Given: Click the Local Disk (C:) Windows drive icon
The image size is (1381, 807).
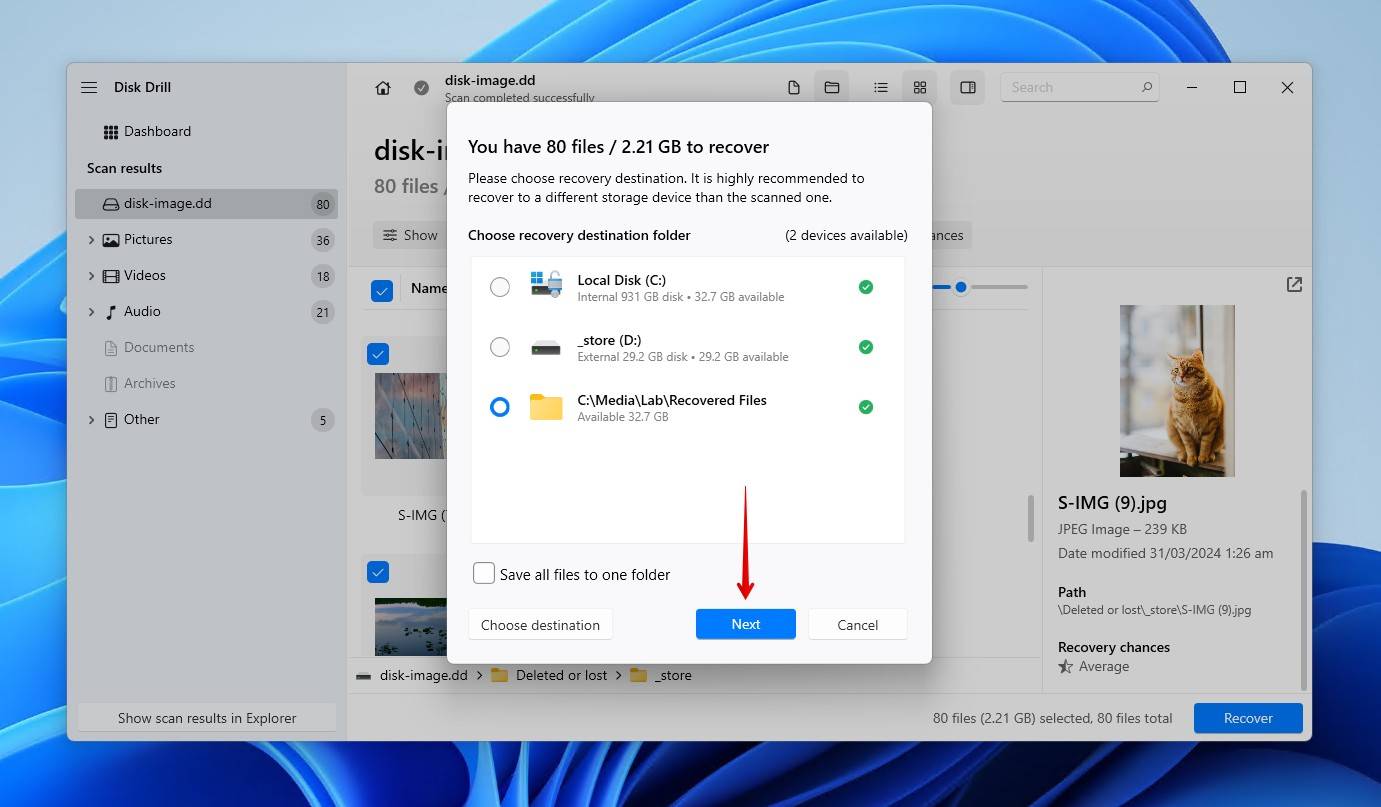Looking at the screenshot, I should [x=546, y=285].
